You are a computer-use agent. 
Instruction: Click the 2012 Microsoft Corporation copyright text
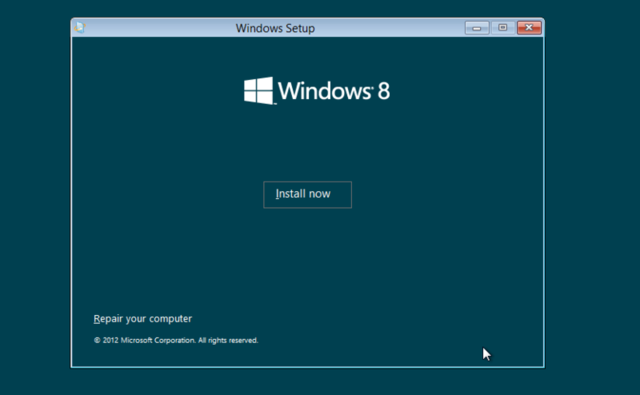coord(176,340)
